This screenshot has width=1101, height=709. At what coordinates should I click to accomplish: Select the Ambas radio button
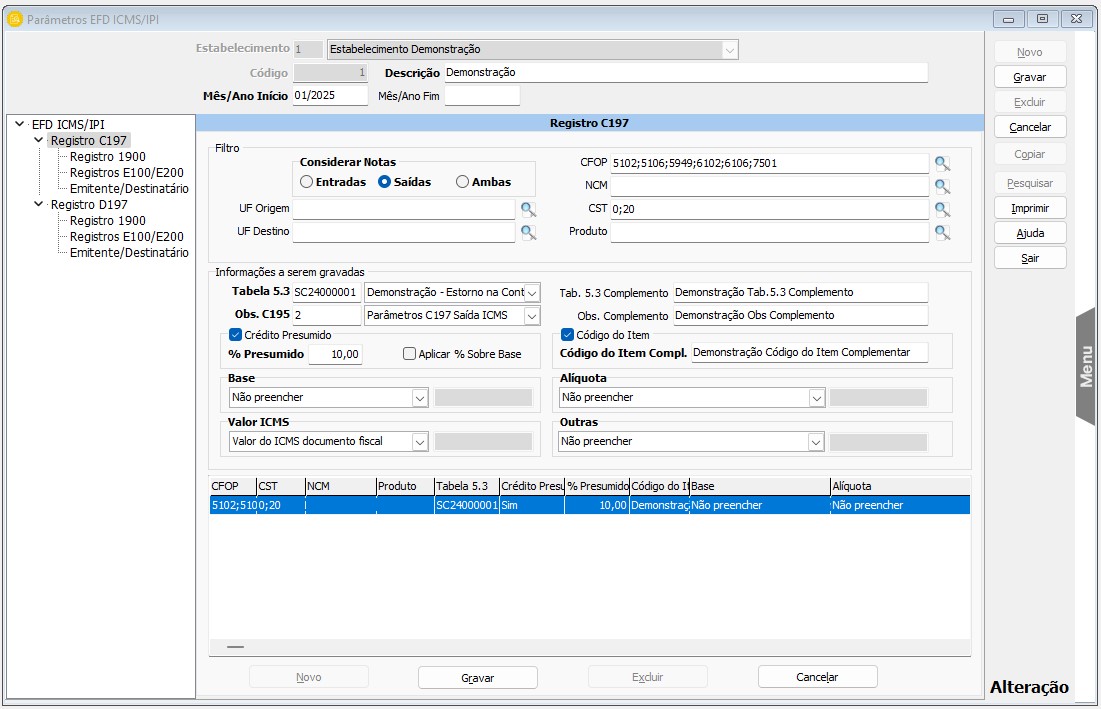(x=462, y=182)
